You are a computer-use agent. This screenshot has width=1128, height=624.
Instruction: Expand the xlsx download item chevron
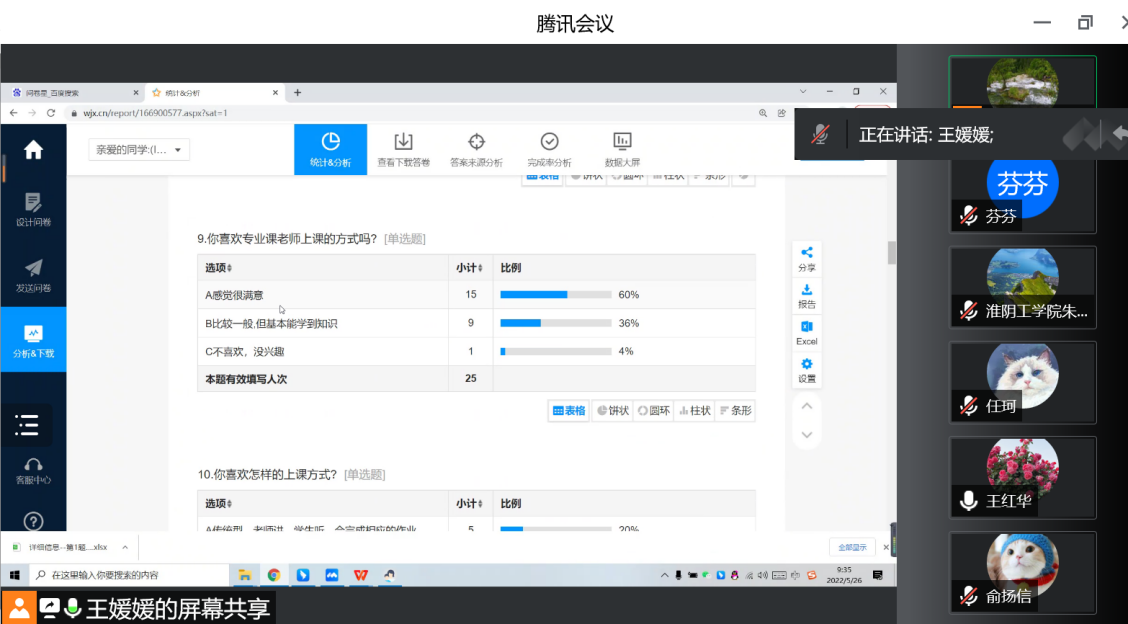(125, 547)
